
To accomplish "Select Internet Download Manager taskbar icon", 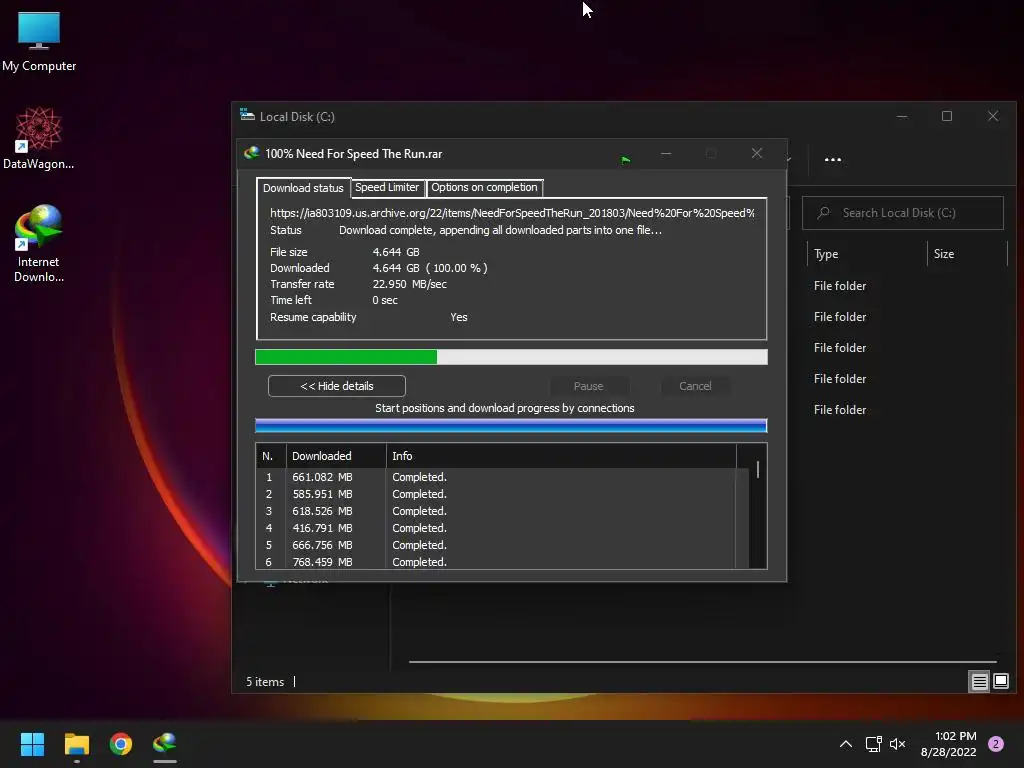I will (165, 744).
